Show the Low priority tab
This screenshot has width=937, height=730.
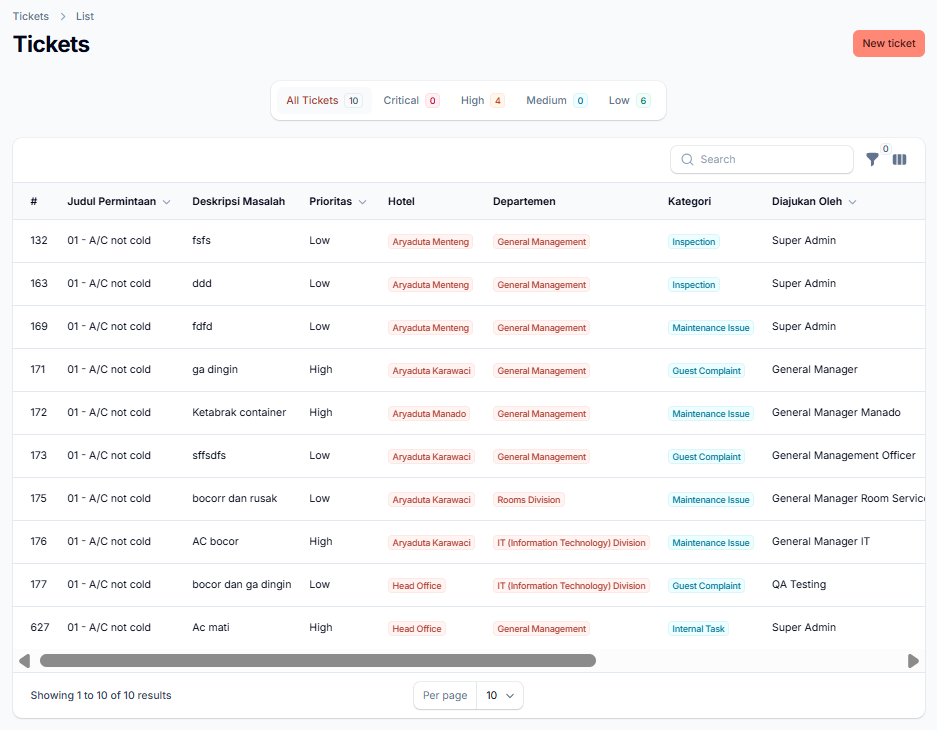coord(629,100)
